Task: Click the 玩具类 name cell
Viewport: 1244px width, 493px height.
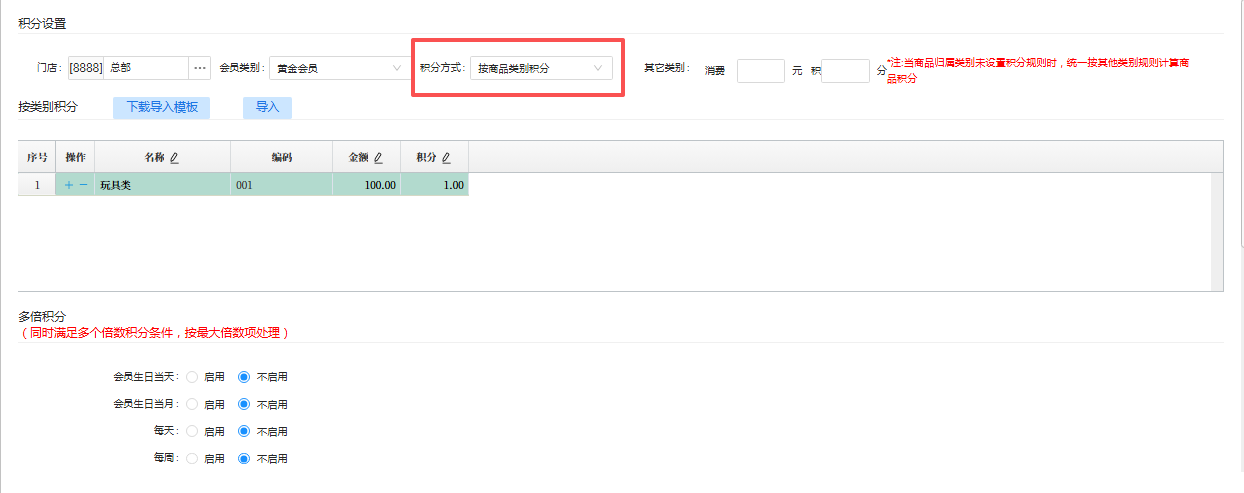Action: coord(163,185)
